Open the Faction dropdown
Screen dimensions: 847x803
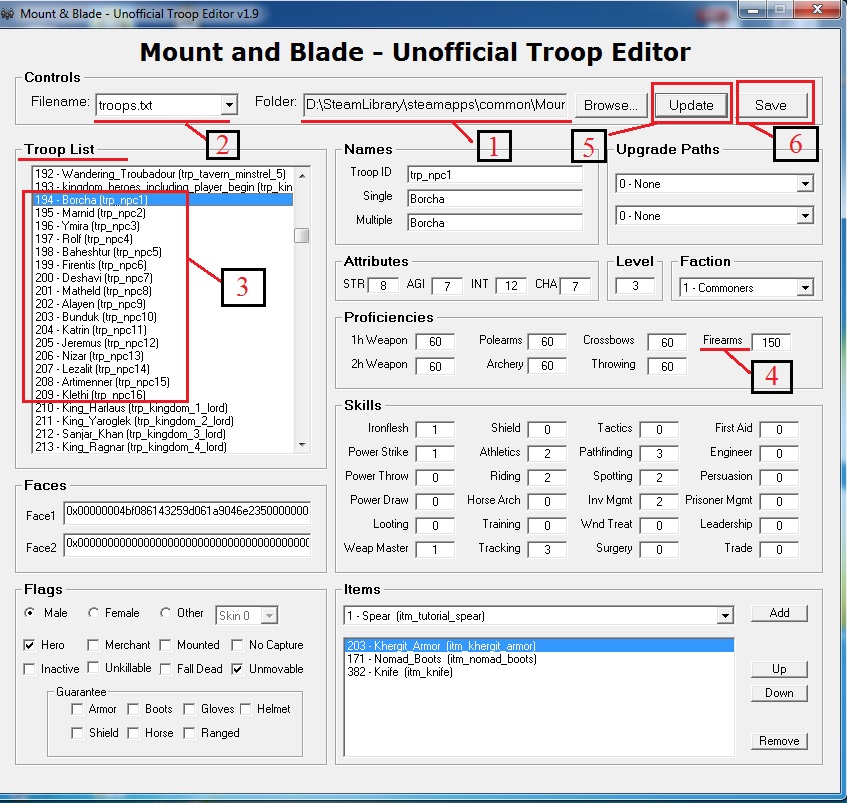[x=805, y=288]
